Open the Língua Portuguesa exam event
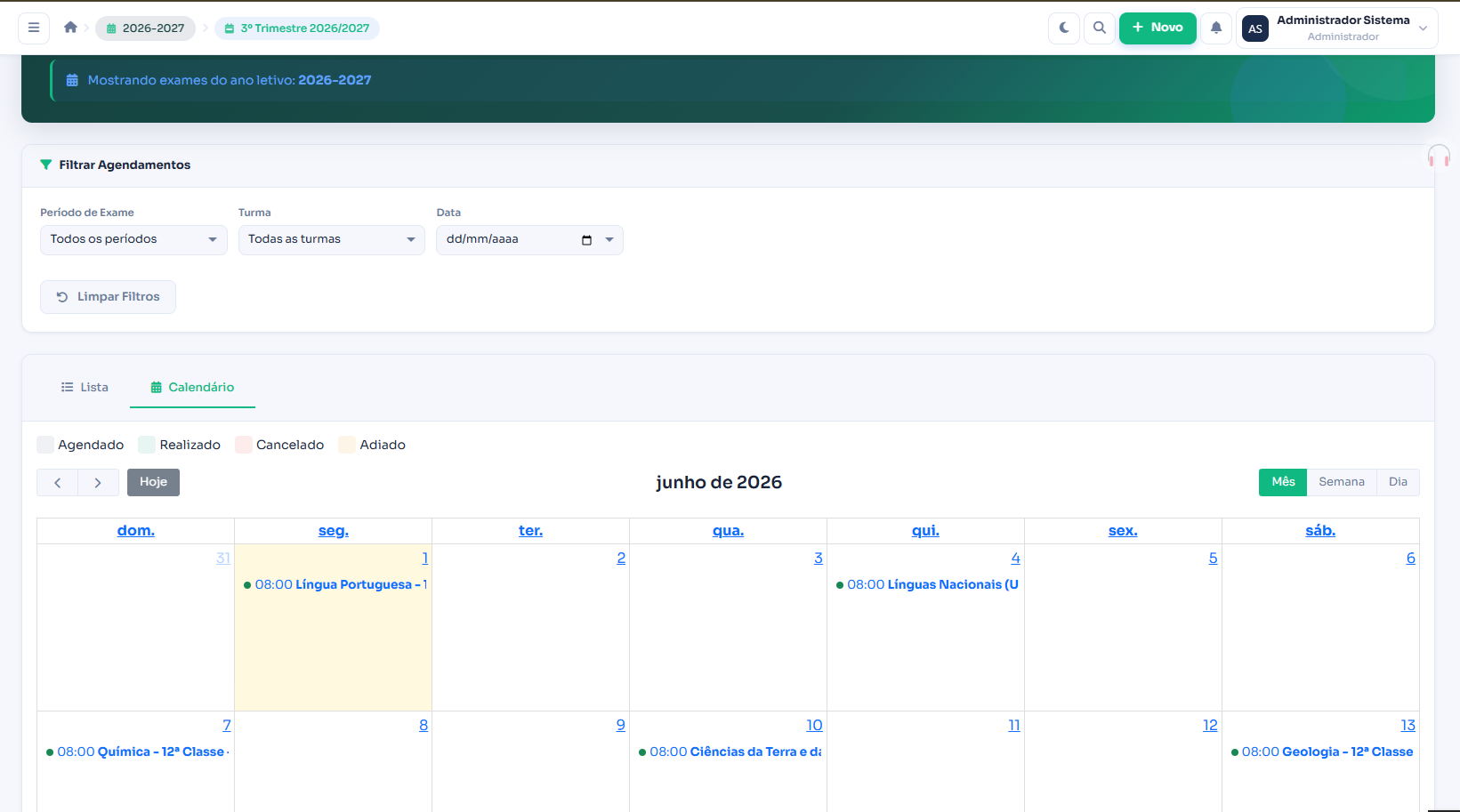The width and height of the screenshot is (1460, 812). pyautogui.click(x=335, y=584)
